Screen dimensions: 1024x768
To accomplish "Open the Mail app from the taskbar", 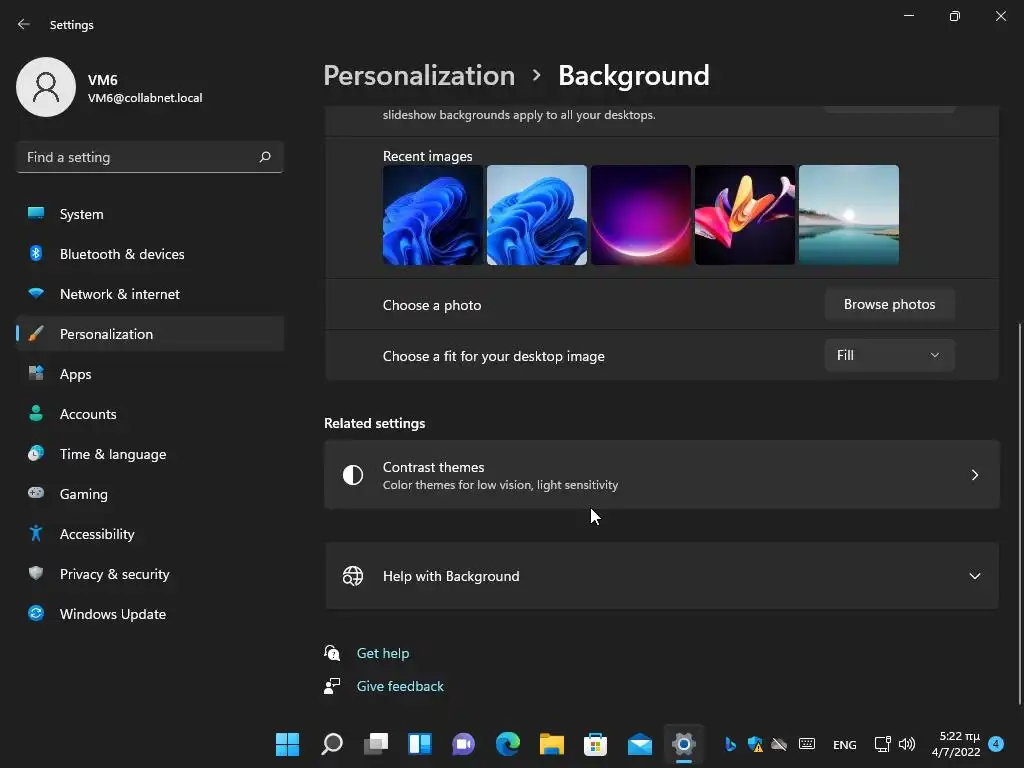I will click(x=640, y=744).
